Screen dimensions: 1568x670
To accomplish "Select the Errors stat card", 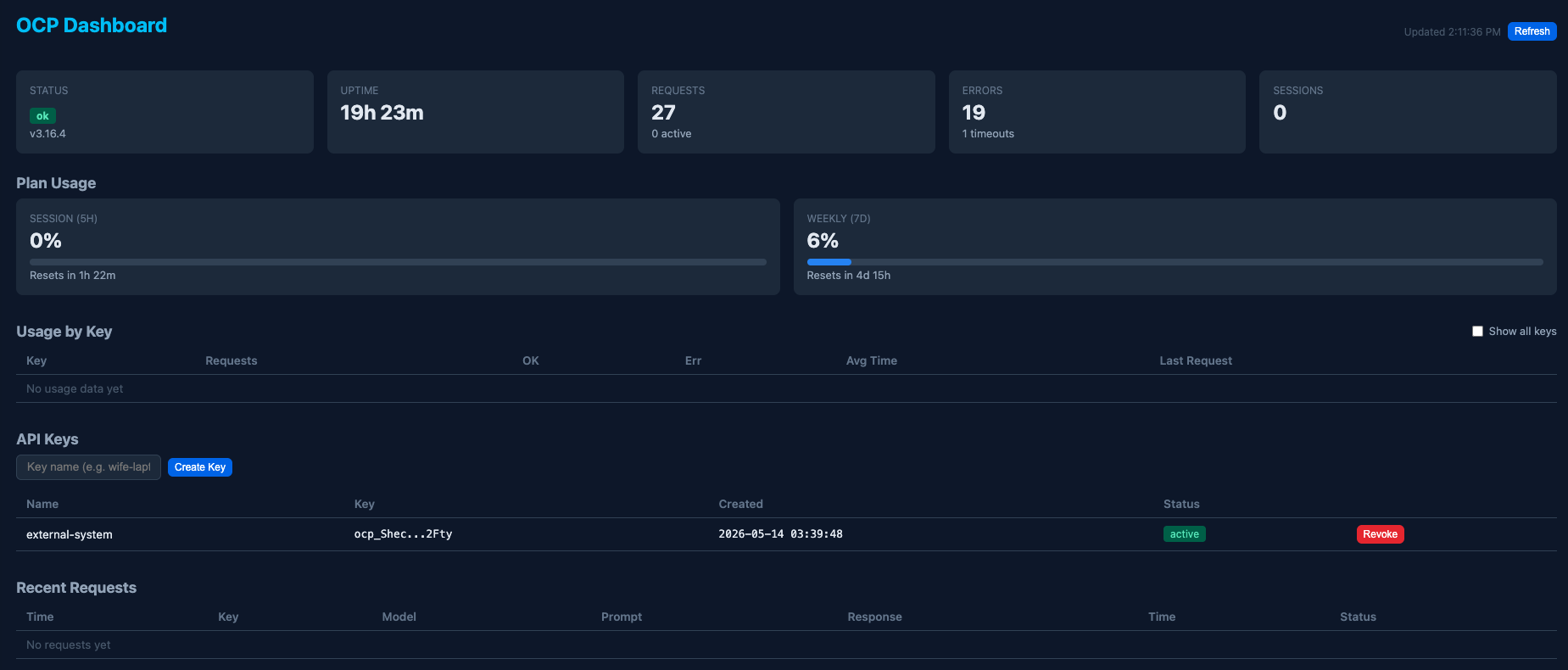I will pyautogui.click(x=1096, y=112).
